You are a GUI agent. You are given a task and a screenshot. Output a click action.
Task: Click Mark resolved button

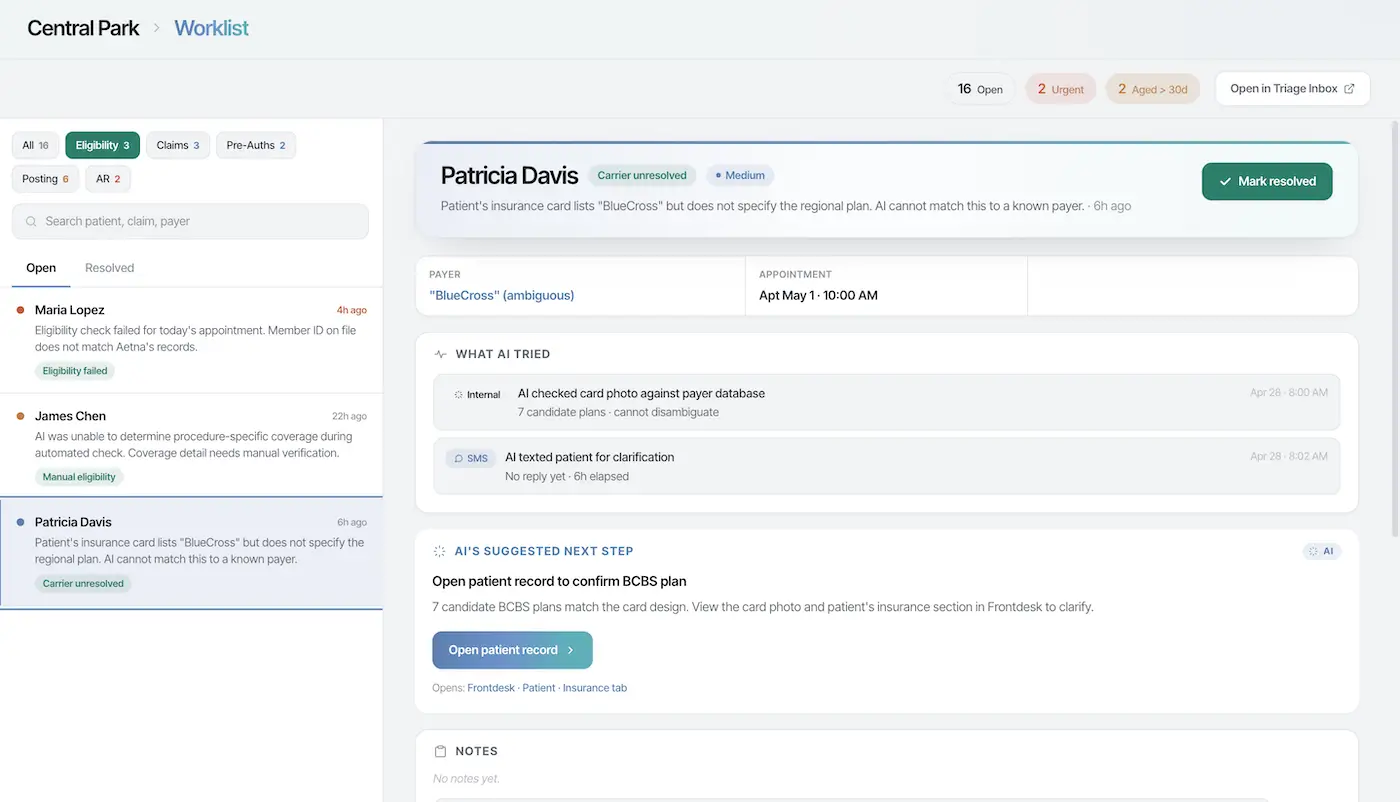[x=1267, y=181]
